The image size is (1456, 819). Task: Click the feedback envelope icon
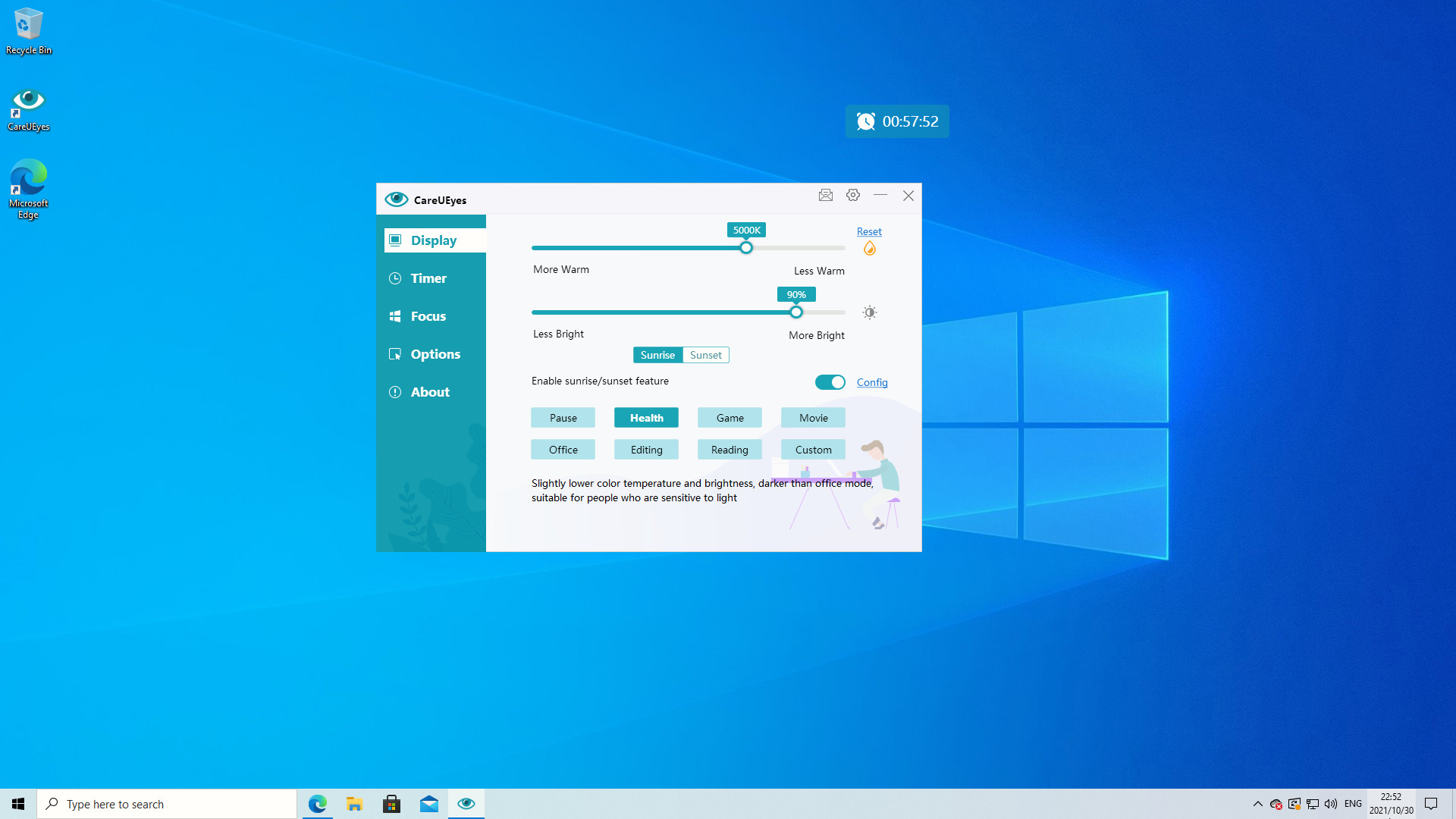(x=826, y=195)
